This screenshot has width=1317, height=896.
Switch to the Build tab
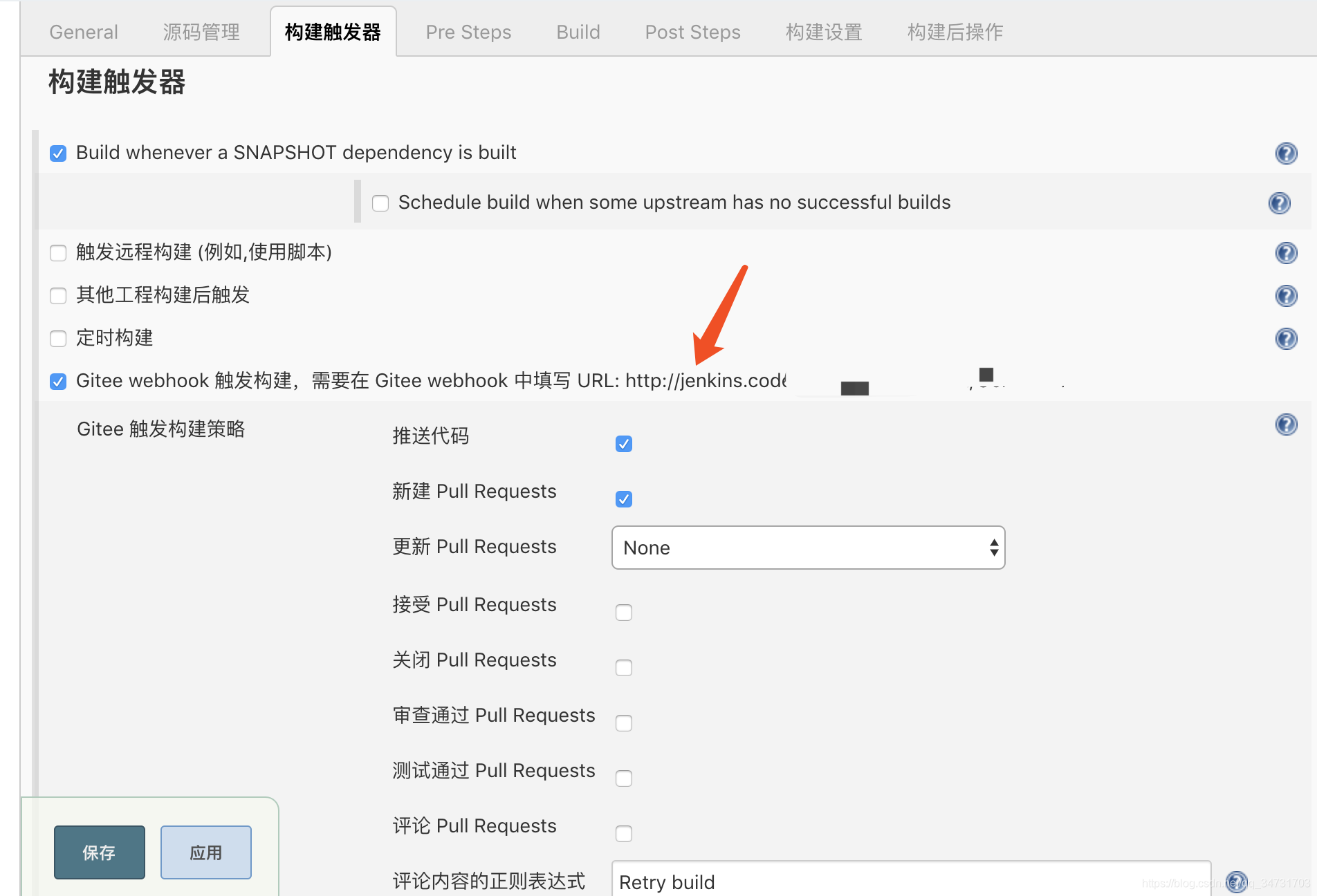tap(578, 32)
